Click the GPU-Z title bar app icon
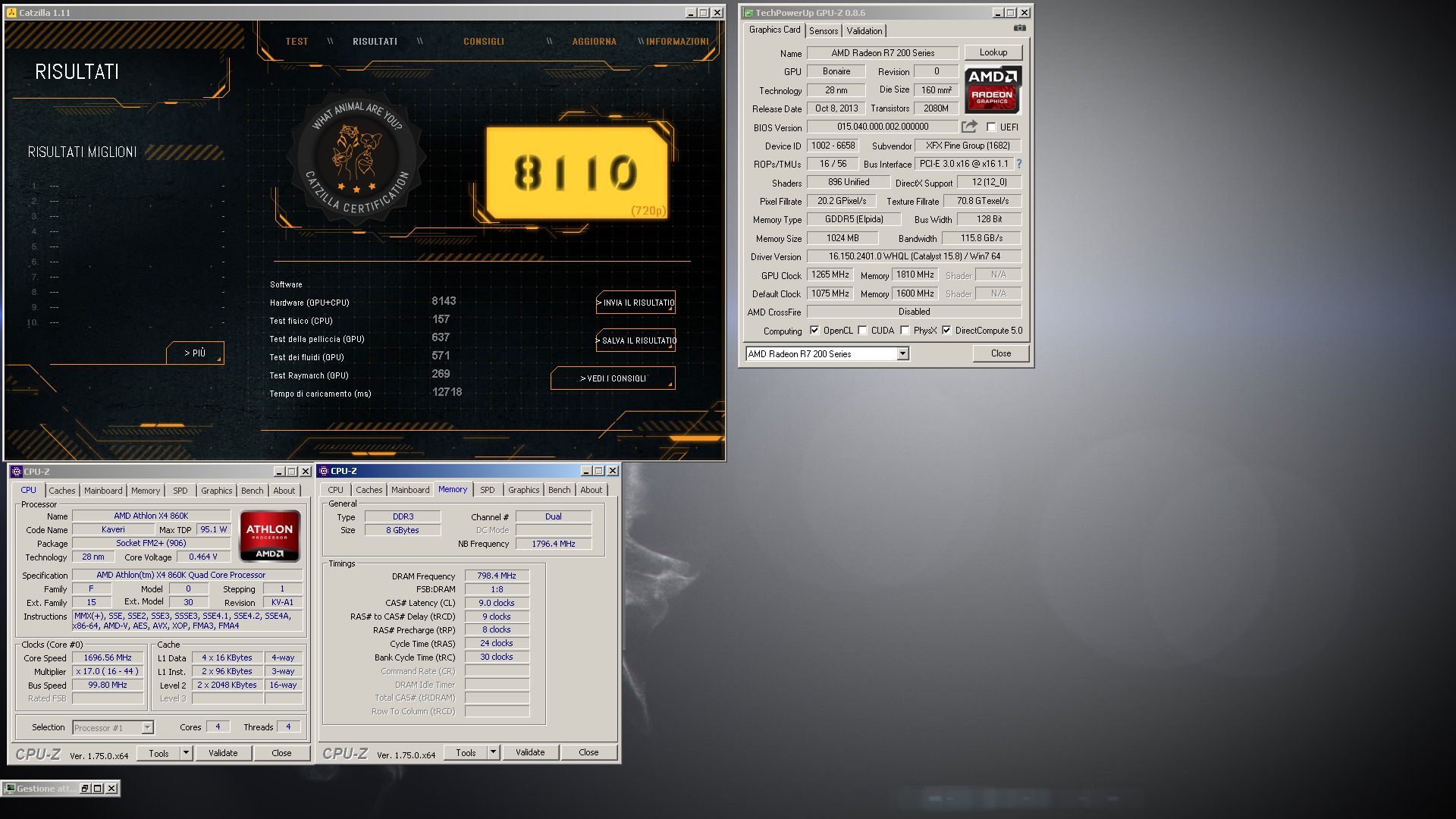Viewport: 1456px width, 819px height. pos(748,13)
